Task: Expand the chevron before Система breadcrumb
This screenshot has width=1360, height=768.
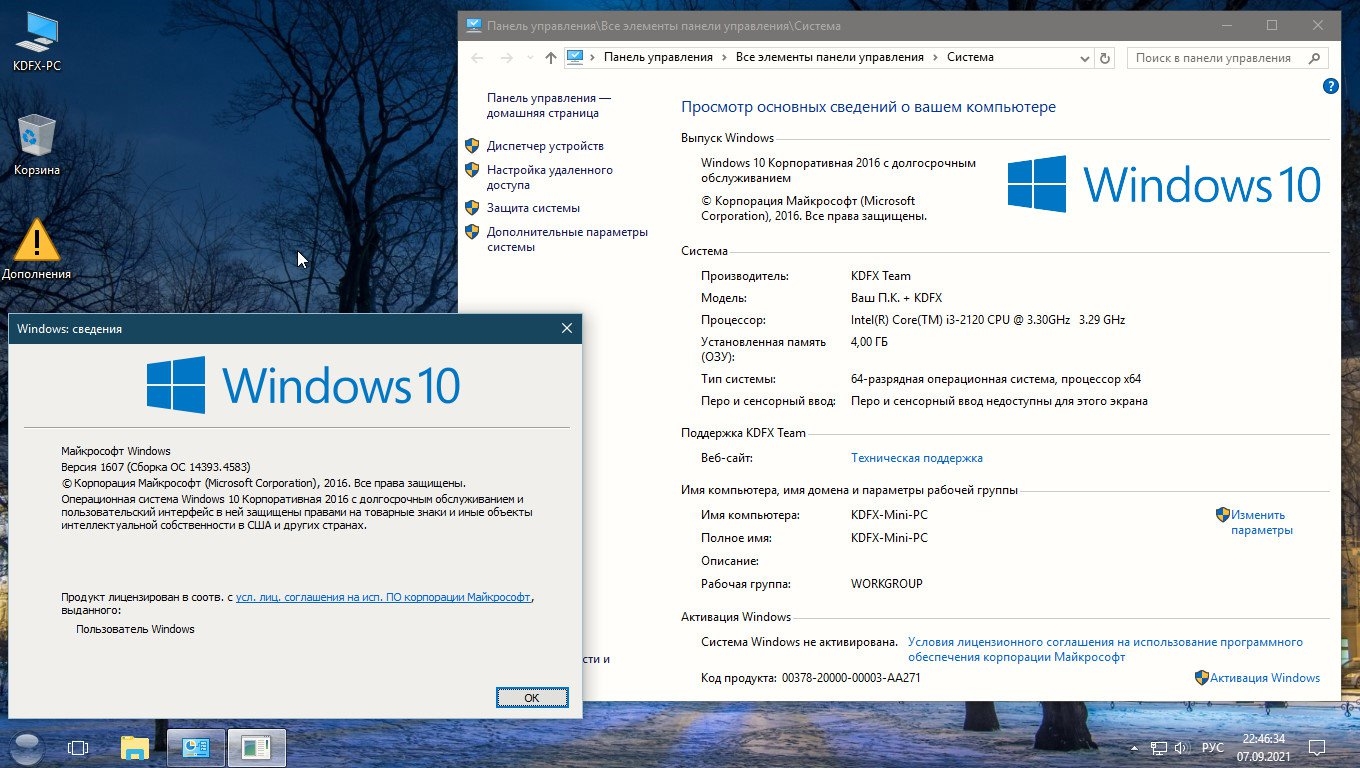Action: point(935,58)
